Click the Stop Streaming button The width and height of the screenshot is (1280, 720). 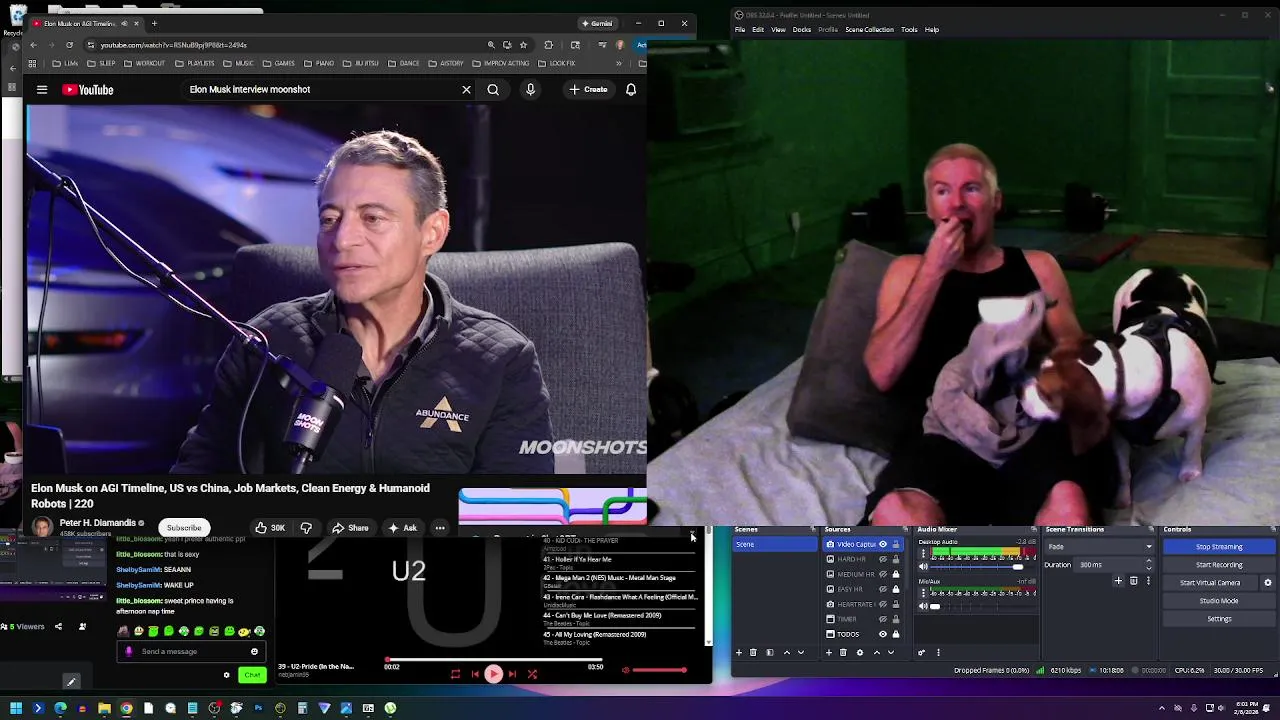(x=1219, y=547)
